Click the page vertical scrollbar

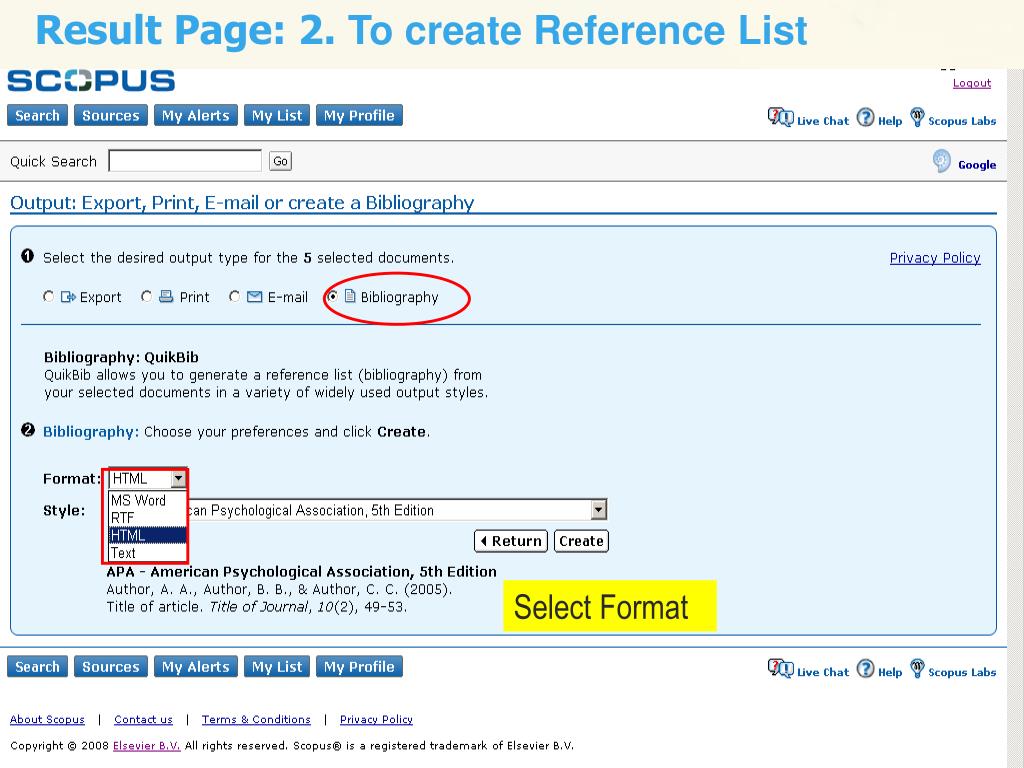(1015, 418)
